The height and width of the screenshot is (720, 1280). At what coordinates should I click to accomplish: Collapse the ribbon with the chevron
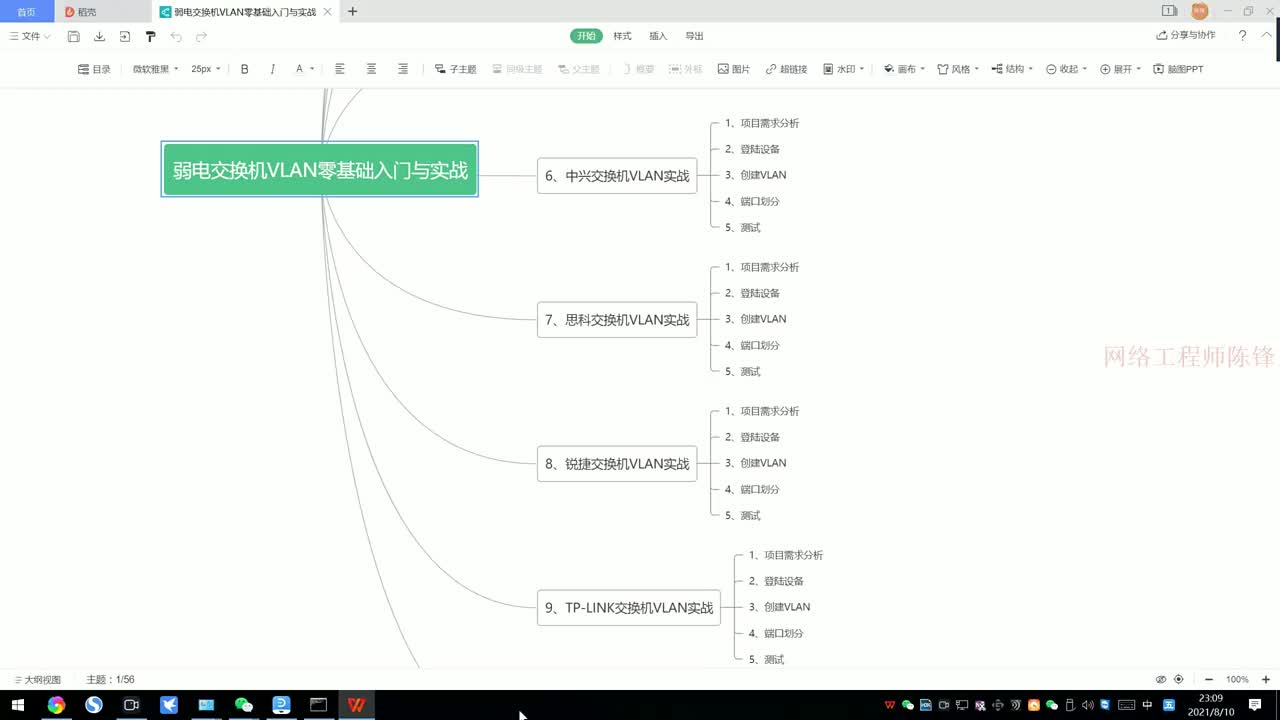point(1267,35)
